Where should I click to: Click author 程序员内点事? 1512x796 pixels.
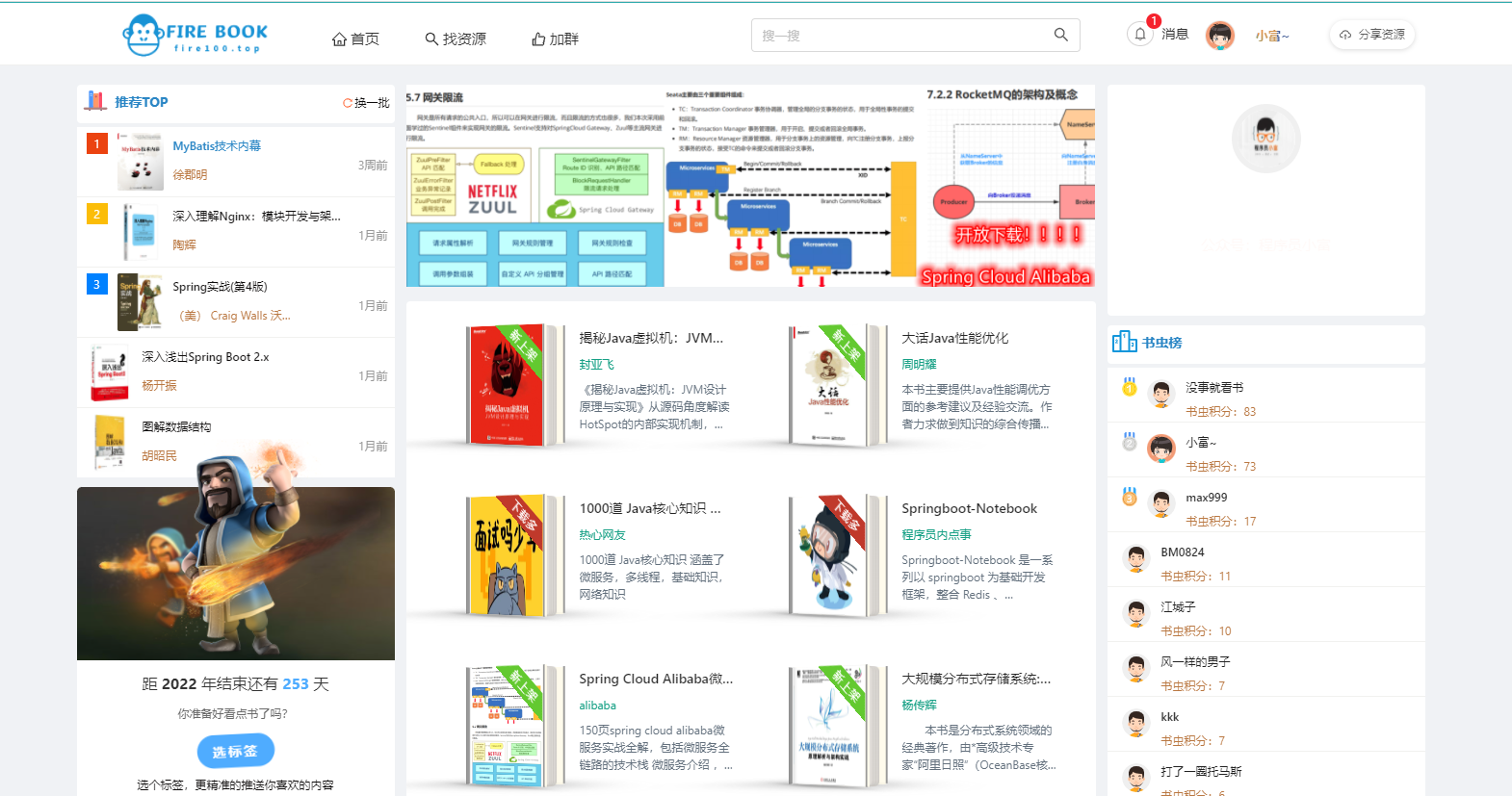pos(936,534)
